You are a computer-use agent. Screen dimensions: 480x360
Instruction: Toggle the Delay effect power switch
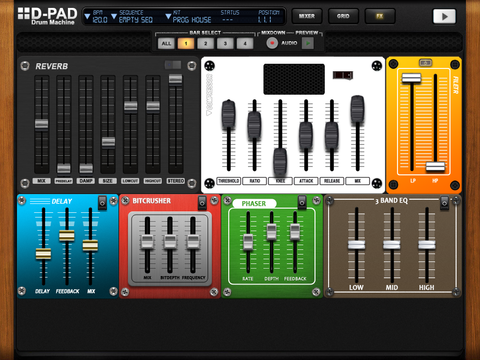pos(102,202)
